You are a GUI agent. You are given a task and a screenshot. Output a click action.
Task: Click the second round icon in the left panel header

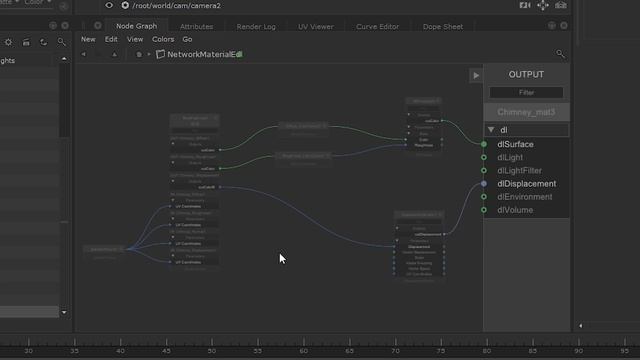pos(65,25)
